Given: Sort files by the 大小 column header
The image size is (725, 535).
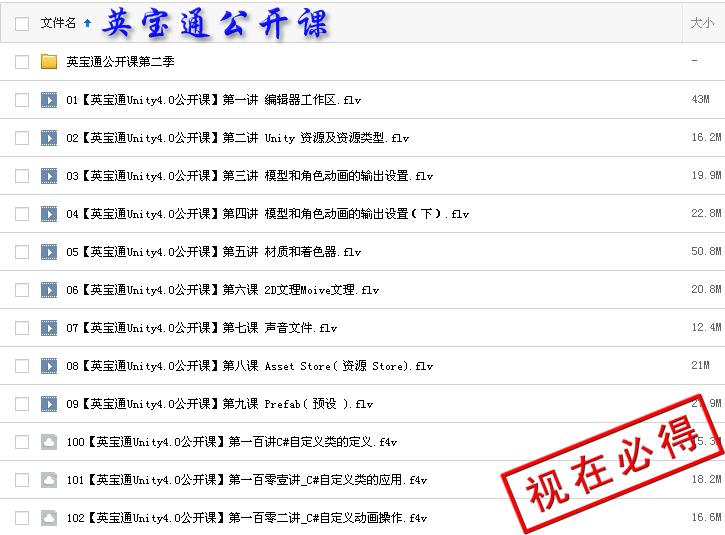Looking at the screenshot, I should 702,23.
